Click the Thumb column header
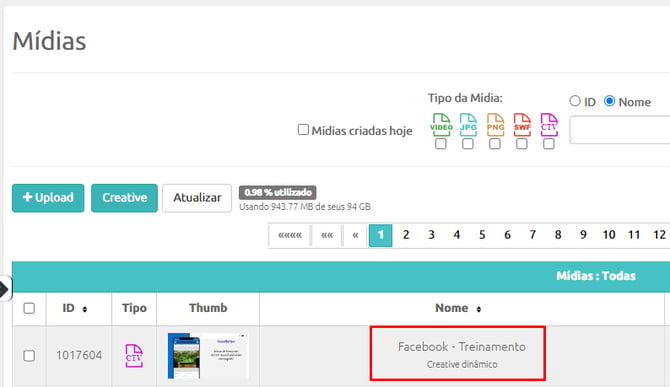Viewport: 670px width, 387px height. (x=208, y=308)
